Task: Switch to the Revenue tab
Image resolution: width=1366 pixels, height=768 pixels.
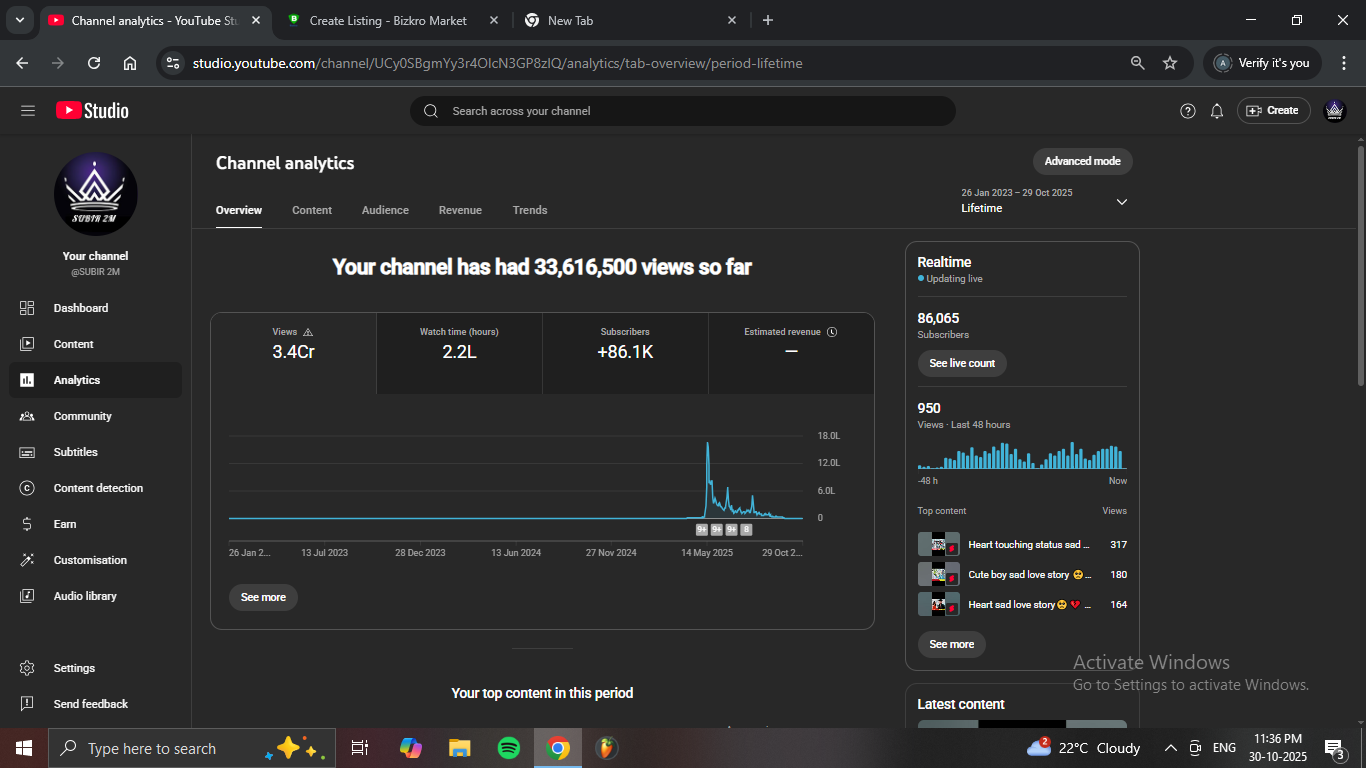Action: (x=460, y=210)
